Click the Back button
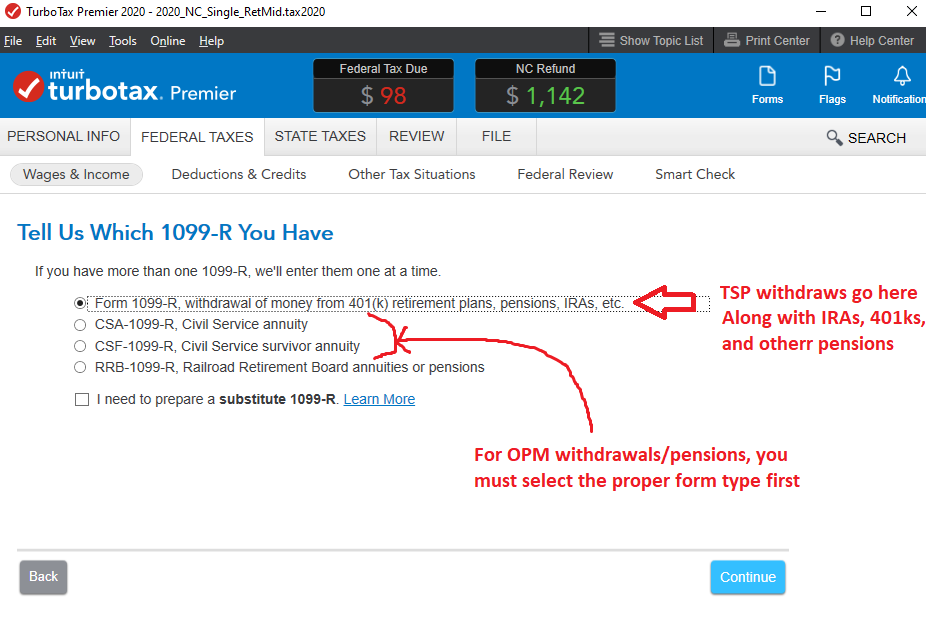The image size is (926, 634). coord(43,577)
